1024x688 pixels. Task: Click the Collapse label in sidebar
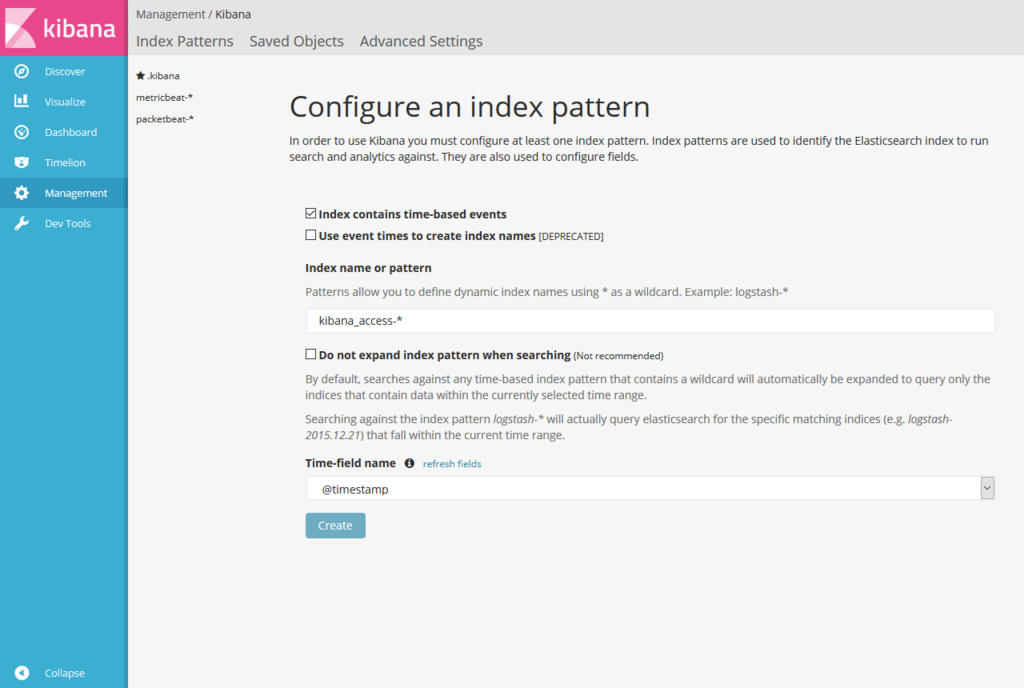(65, 673)
